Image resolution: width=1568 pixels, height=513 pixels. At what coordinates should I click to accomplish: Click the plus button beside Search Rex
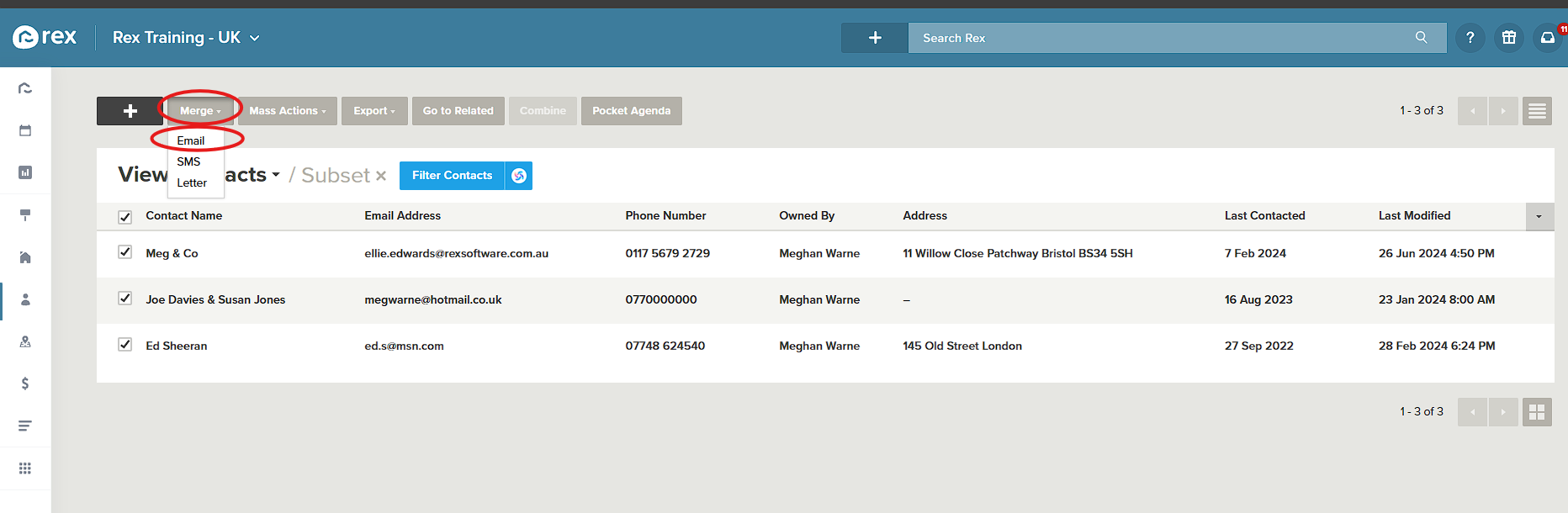click(875, 38)
